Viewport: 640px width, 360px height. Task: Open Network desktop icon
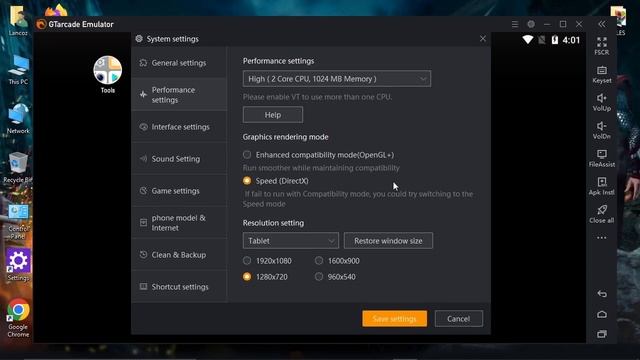coord(18,118)
